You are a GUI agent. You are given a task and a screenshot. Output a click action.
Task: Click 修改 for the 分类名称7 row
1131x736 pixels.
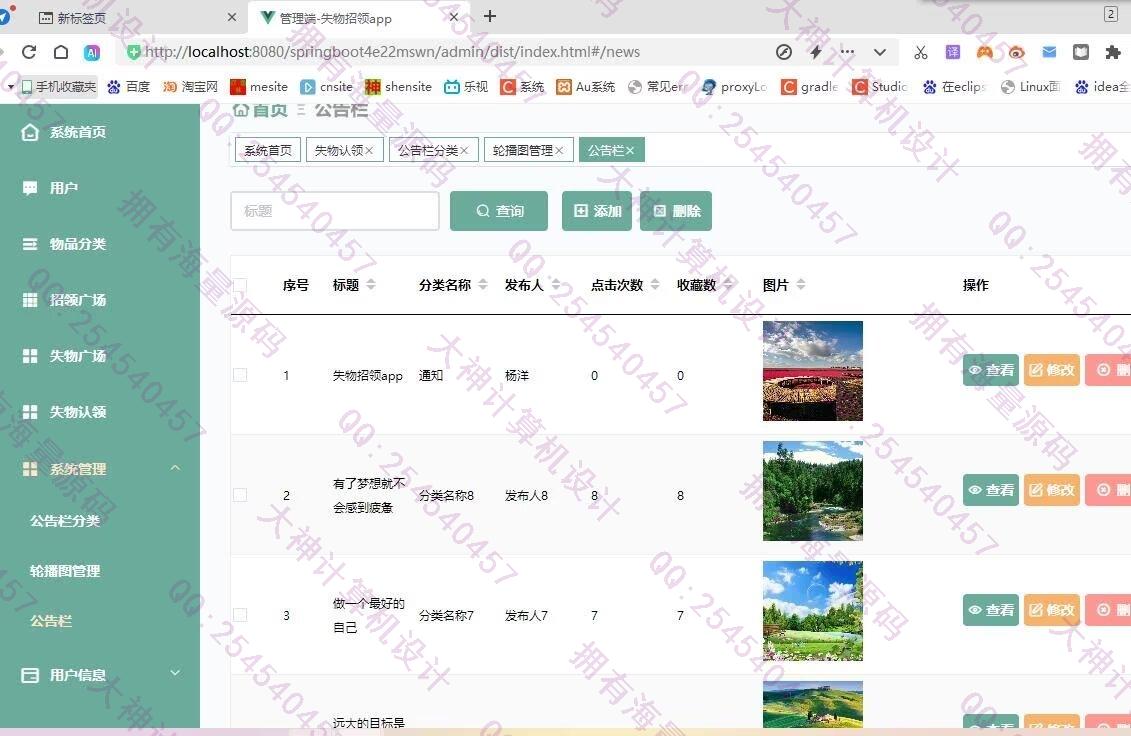[x=1052, y=610]
